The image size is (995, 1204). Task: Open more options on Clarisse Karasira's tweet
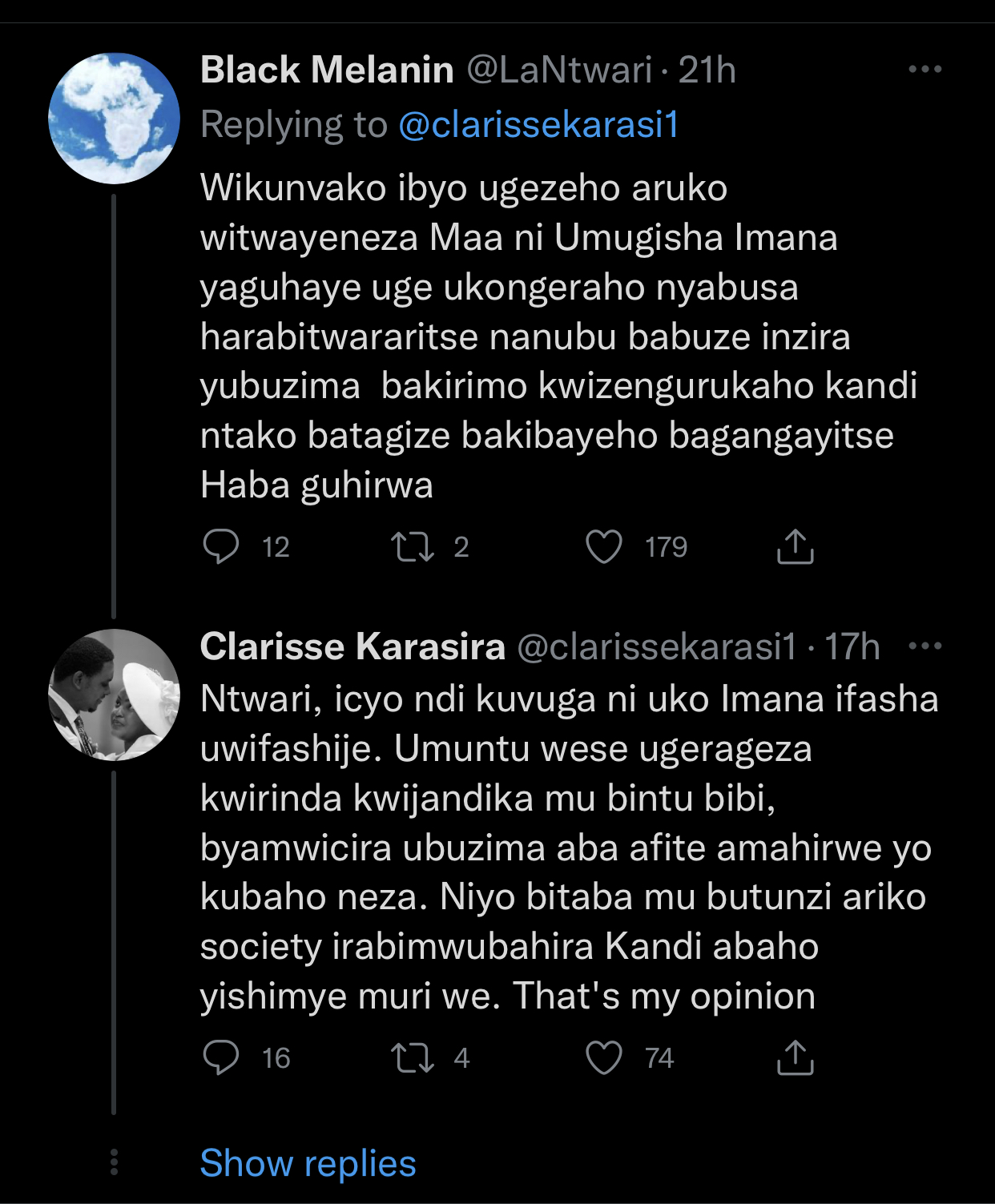(926, 646)
